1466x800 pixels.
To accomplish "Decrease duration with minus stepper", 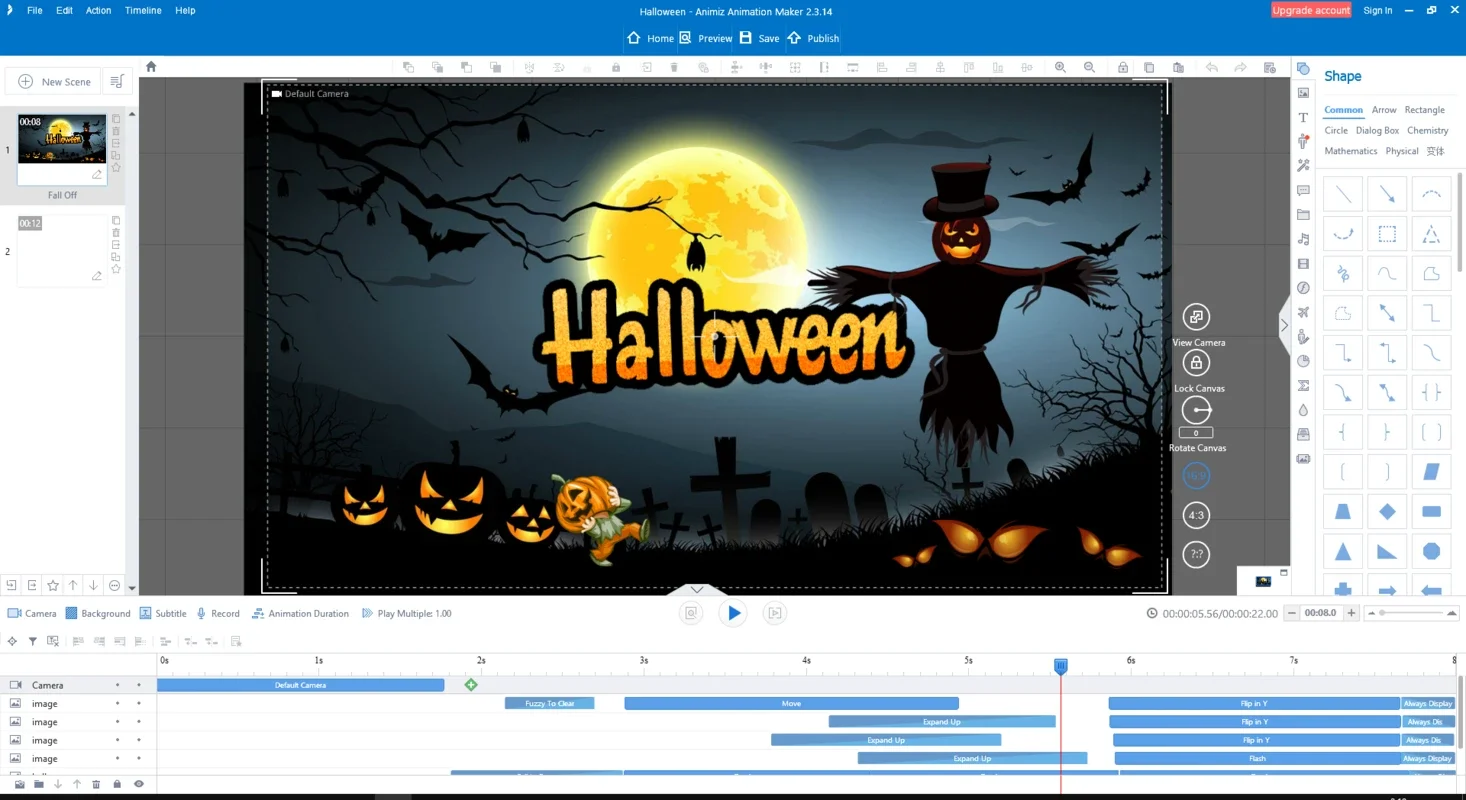I will coord(1292,613).
